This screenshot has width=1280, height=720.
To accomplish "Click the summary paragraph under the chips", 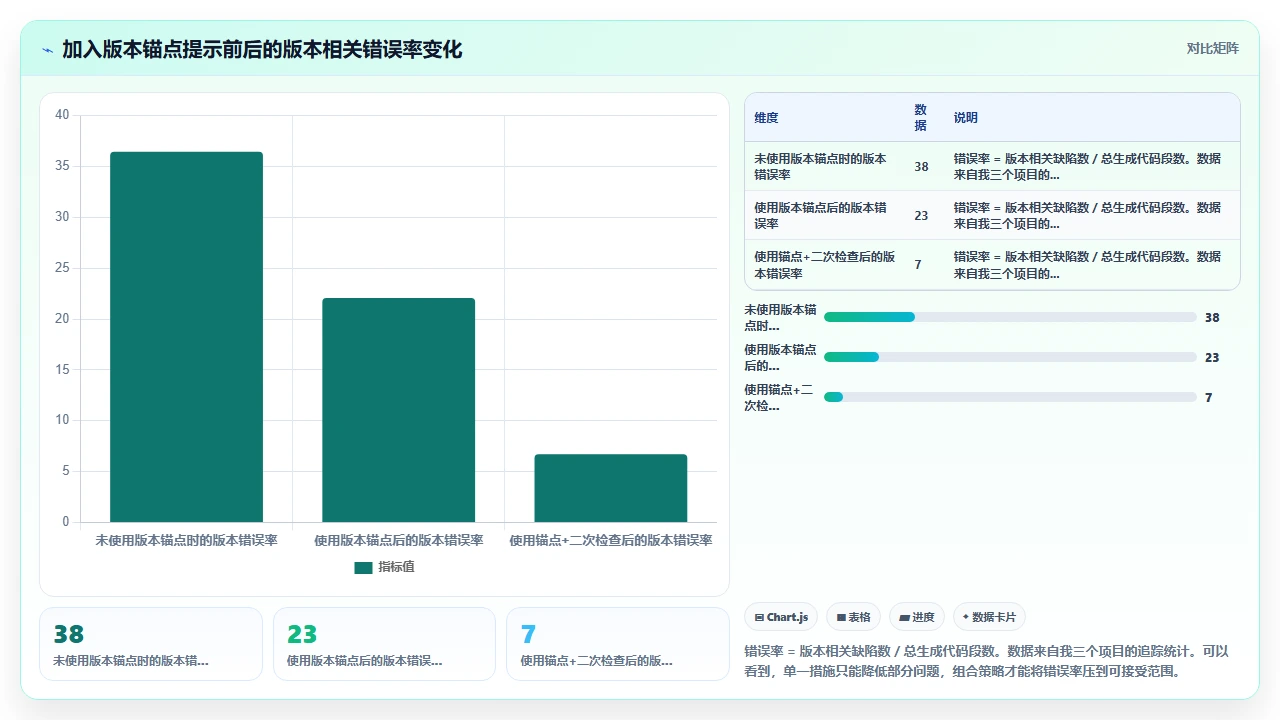I will coord(987,661).
